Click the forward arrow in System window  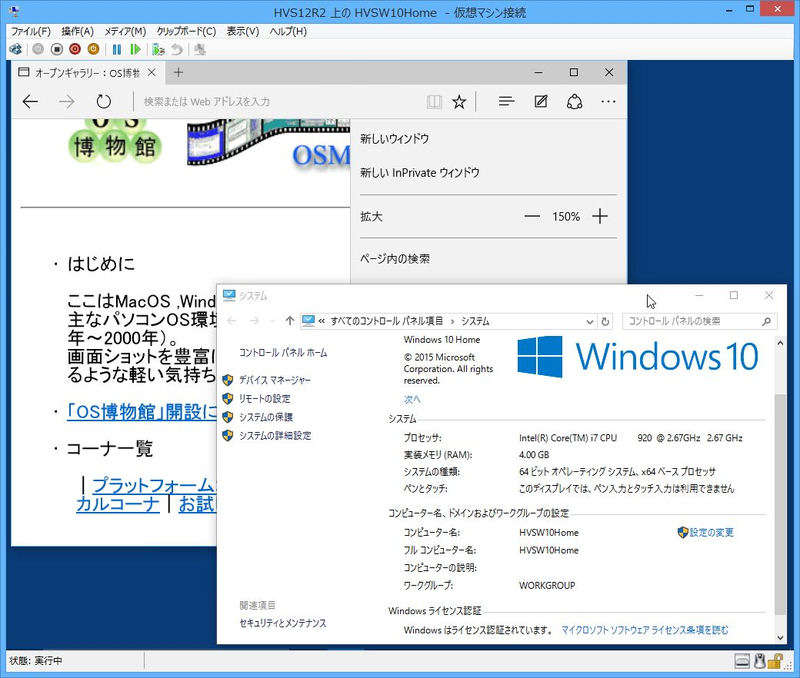point(255,321)
